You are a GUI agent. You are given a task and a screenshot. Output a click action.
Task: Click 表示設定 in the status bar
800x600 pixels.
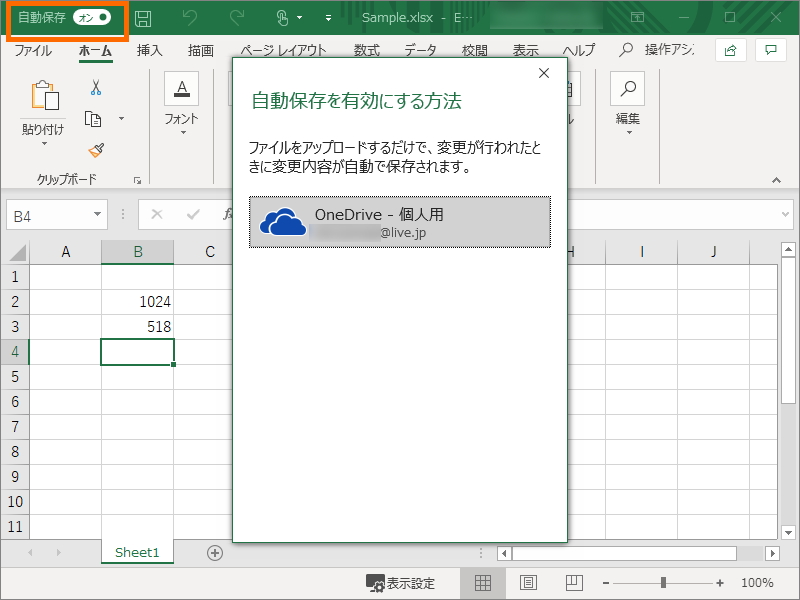tap(399, 582)
